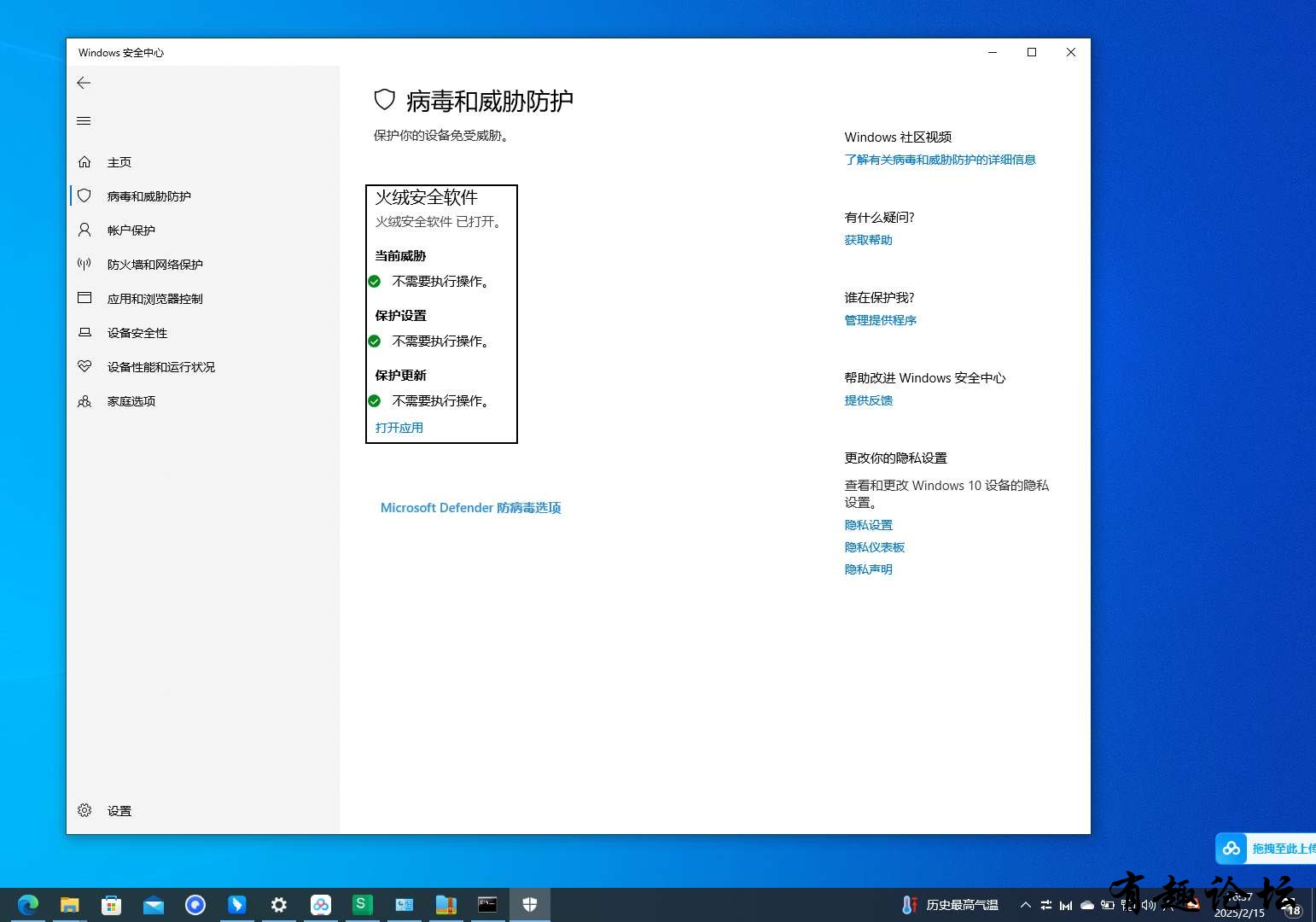This screenshot has width=1316, height=922.
Task: Click the laptop icon for 设备安全性
Action: click(x=84, y=332)
